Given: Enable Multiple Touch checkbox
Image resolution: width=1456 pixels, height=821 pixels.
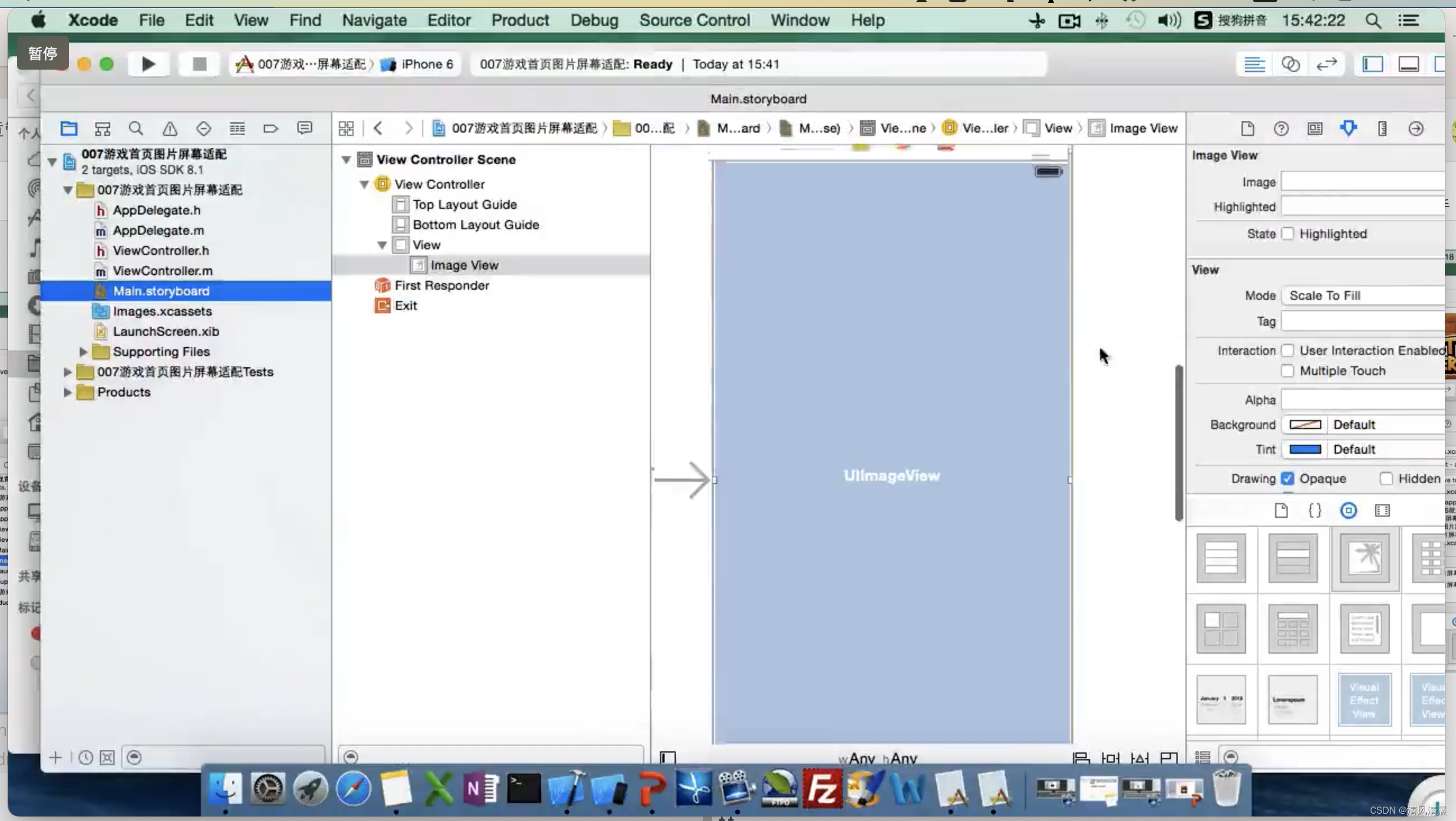Looking at the screenshot, I should click(x=1288, y=370).
